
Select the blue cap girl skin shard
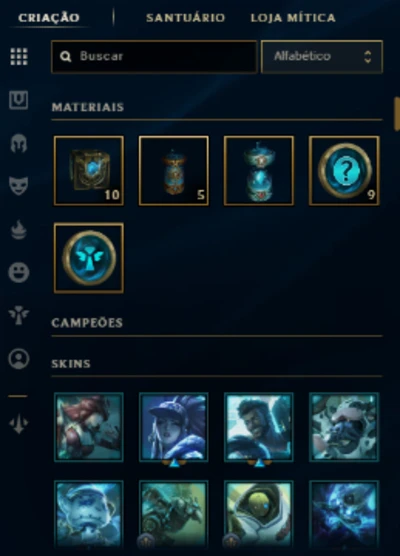(174, 427)
